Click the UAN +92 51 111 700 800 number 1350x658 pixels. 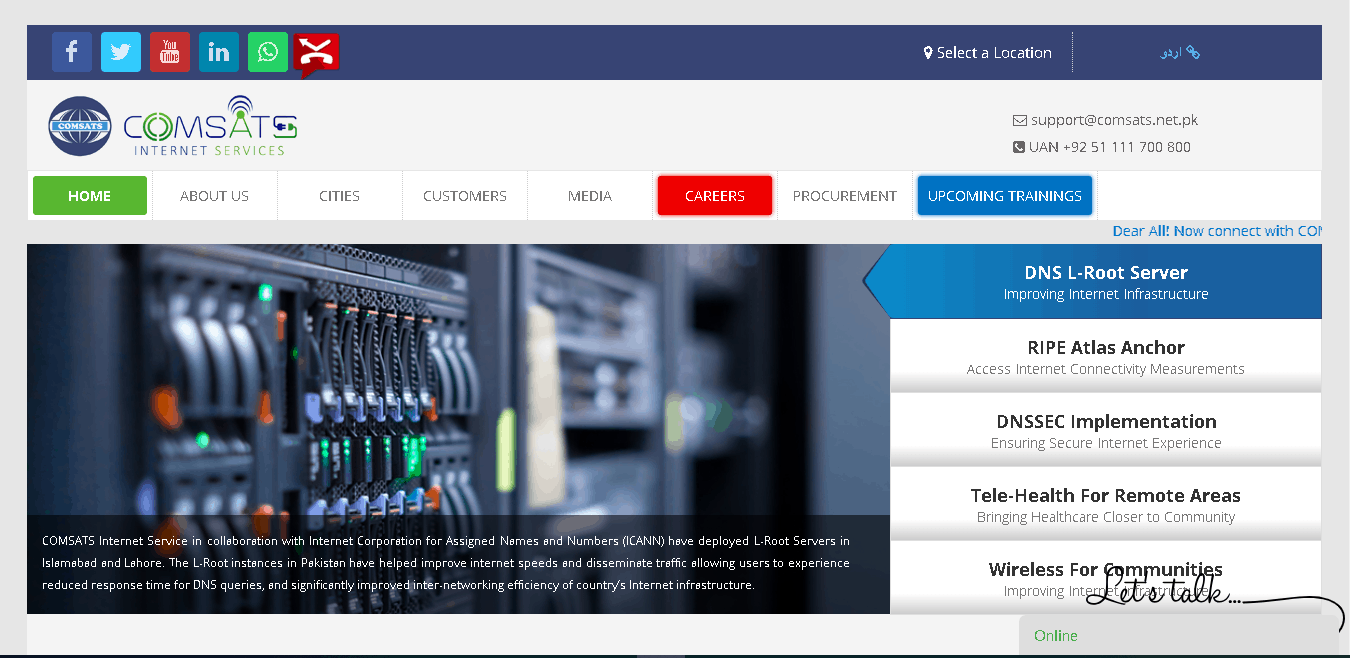point(1110,147)
